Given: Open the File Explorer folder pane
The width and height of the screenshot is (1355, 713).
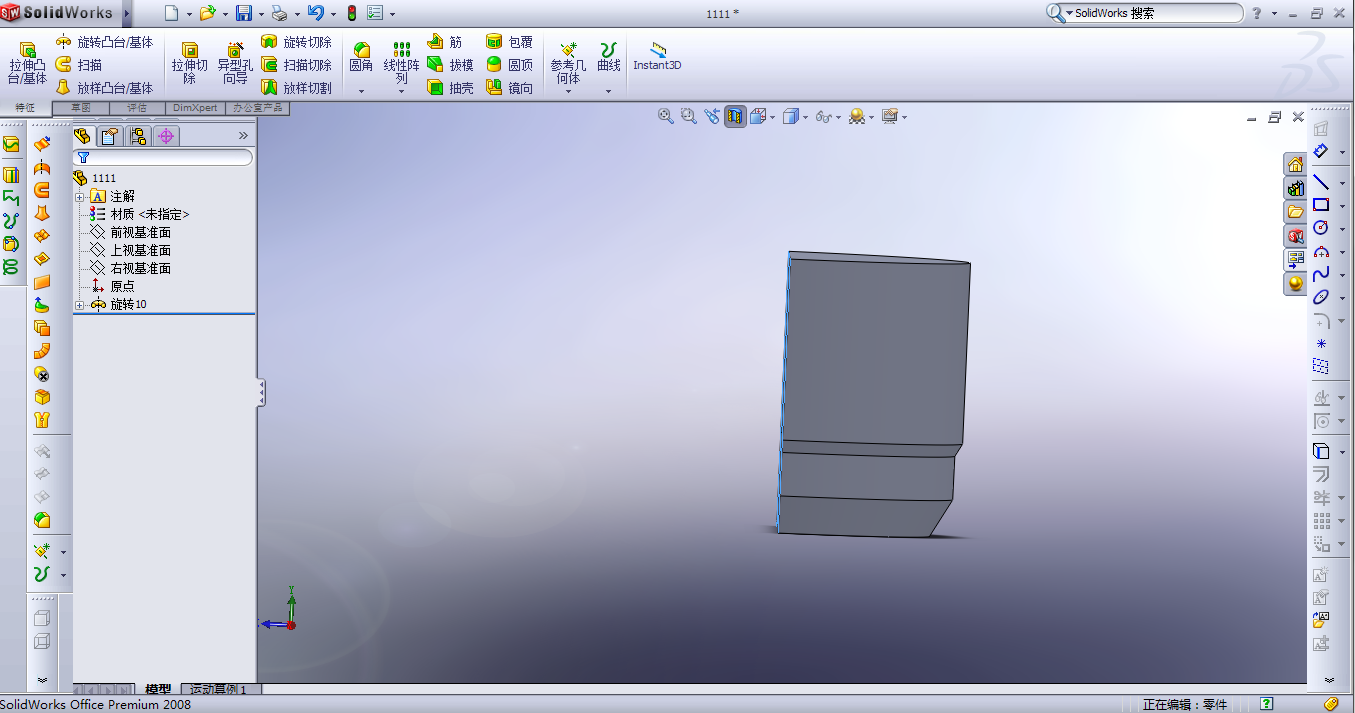Looking at the screenshot, I should (1295, 212).
